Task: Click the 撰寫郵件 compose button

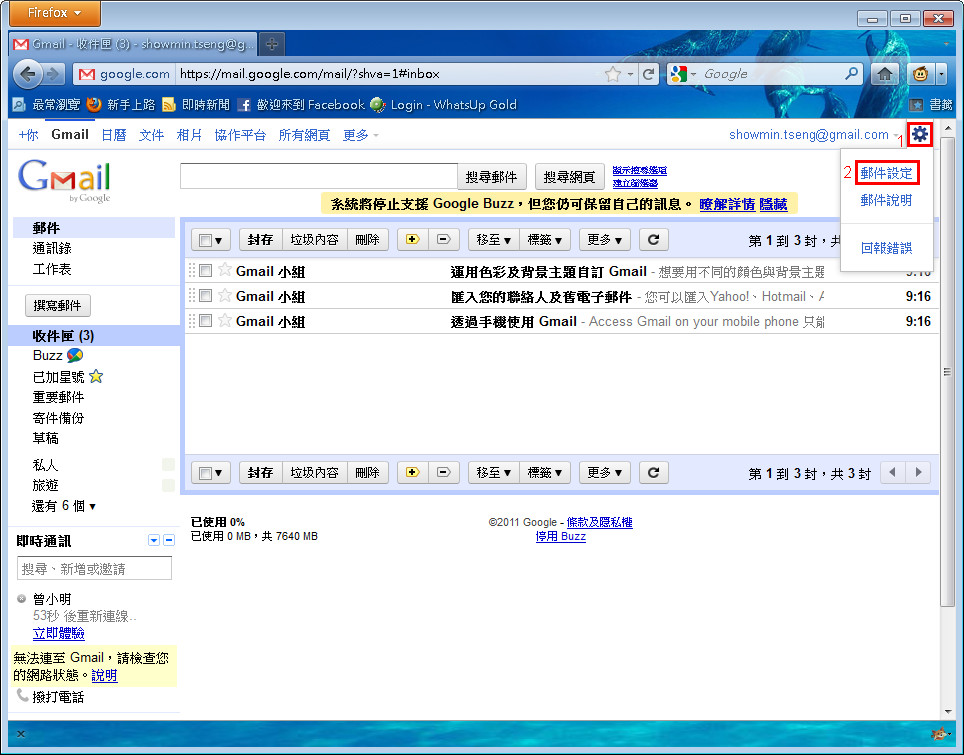Action: 58,306
